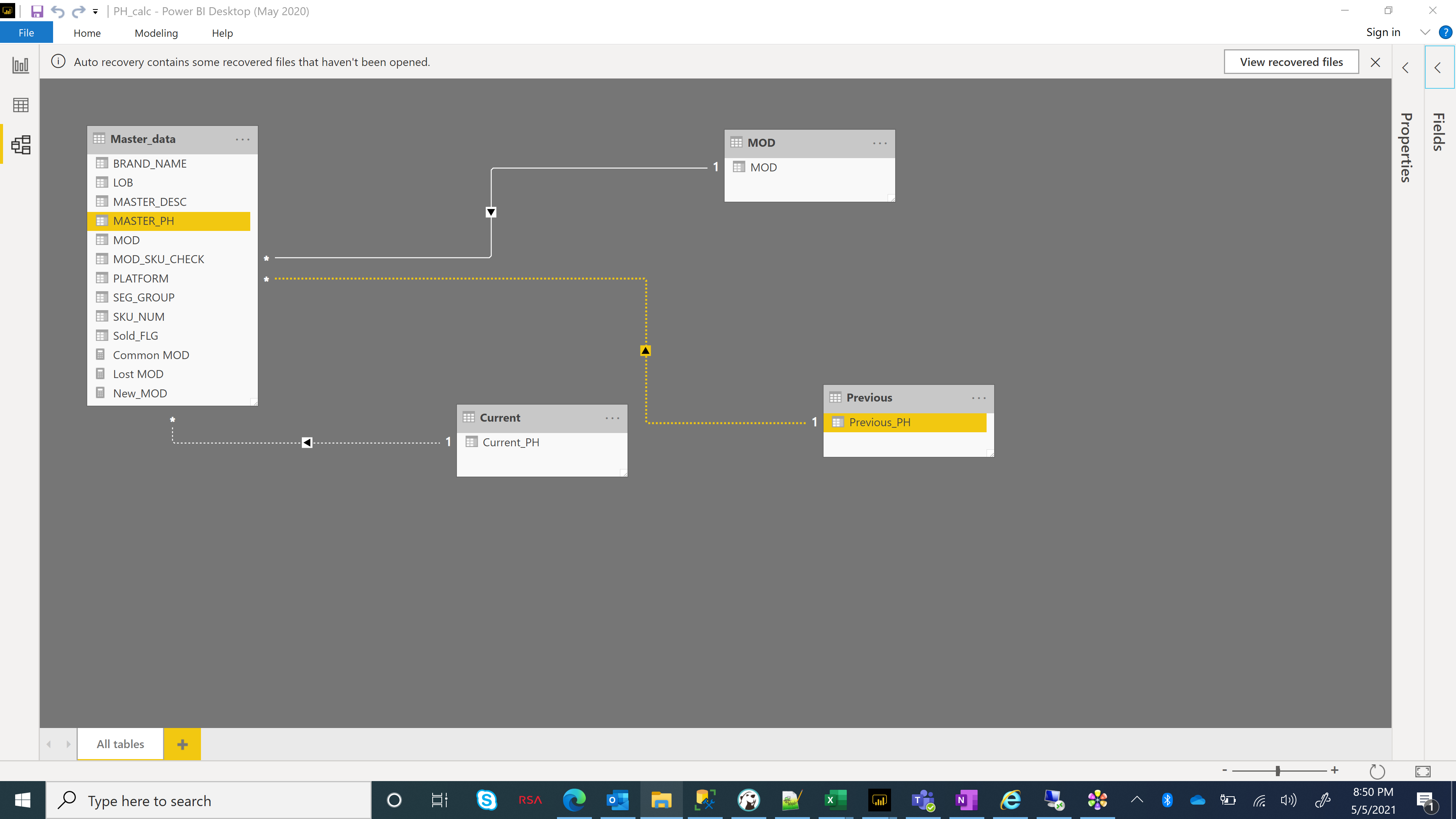Click the Fit to screen icon
This screenshot has width=1456, height=819.
point(1423,771)
